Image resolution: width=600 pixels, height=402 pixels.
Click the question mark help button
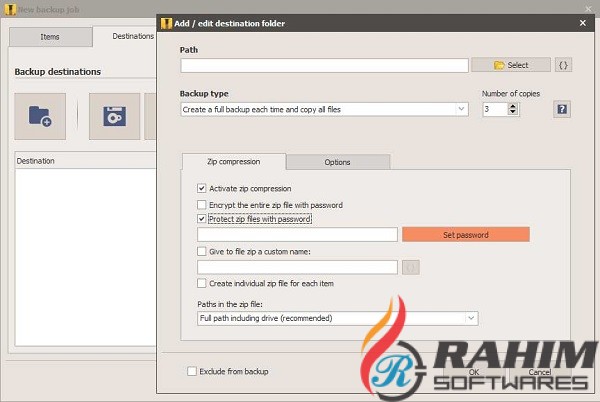click(562, 109)
